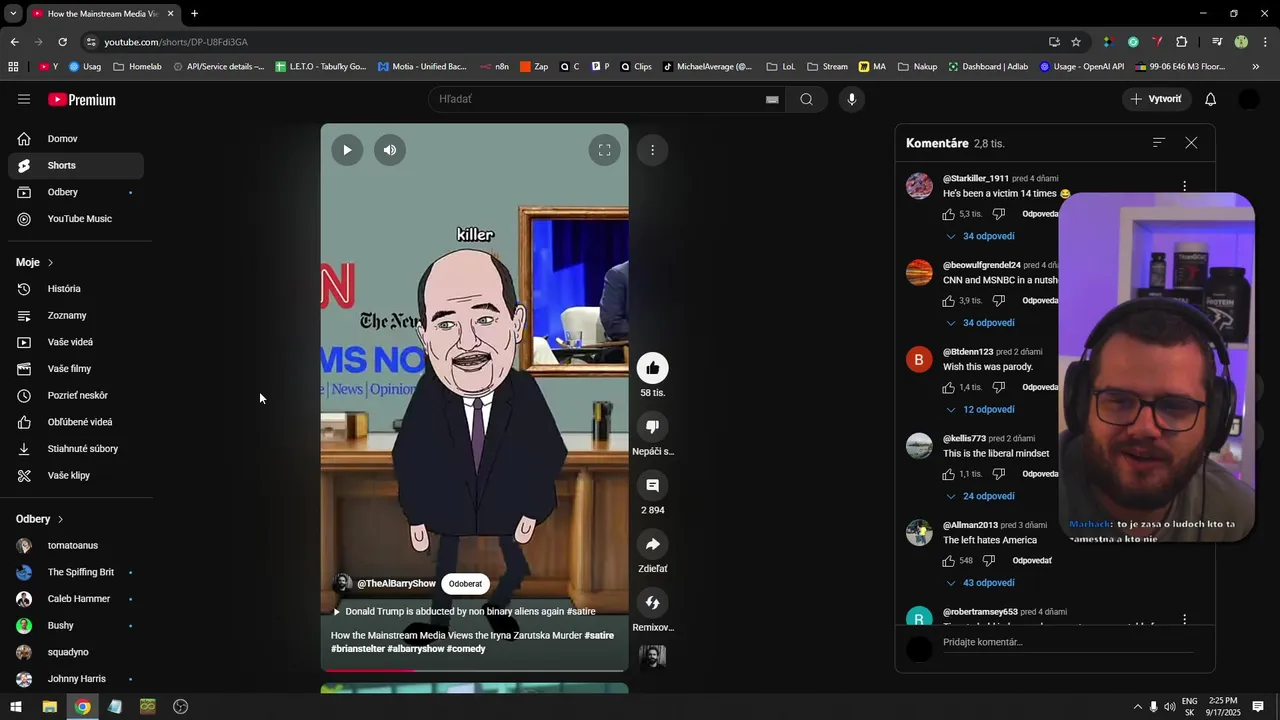This screenshot has height=720, width=1280.
Task: Open Vaše klipy in the sidebar
Action: (x=76, y=475)
